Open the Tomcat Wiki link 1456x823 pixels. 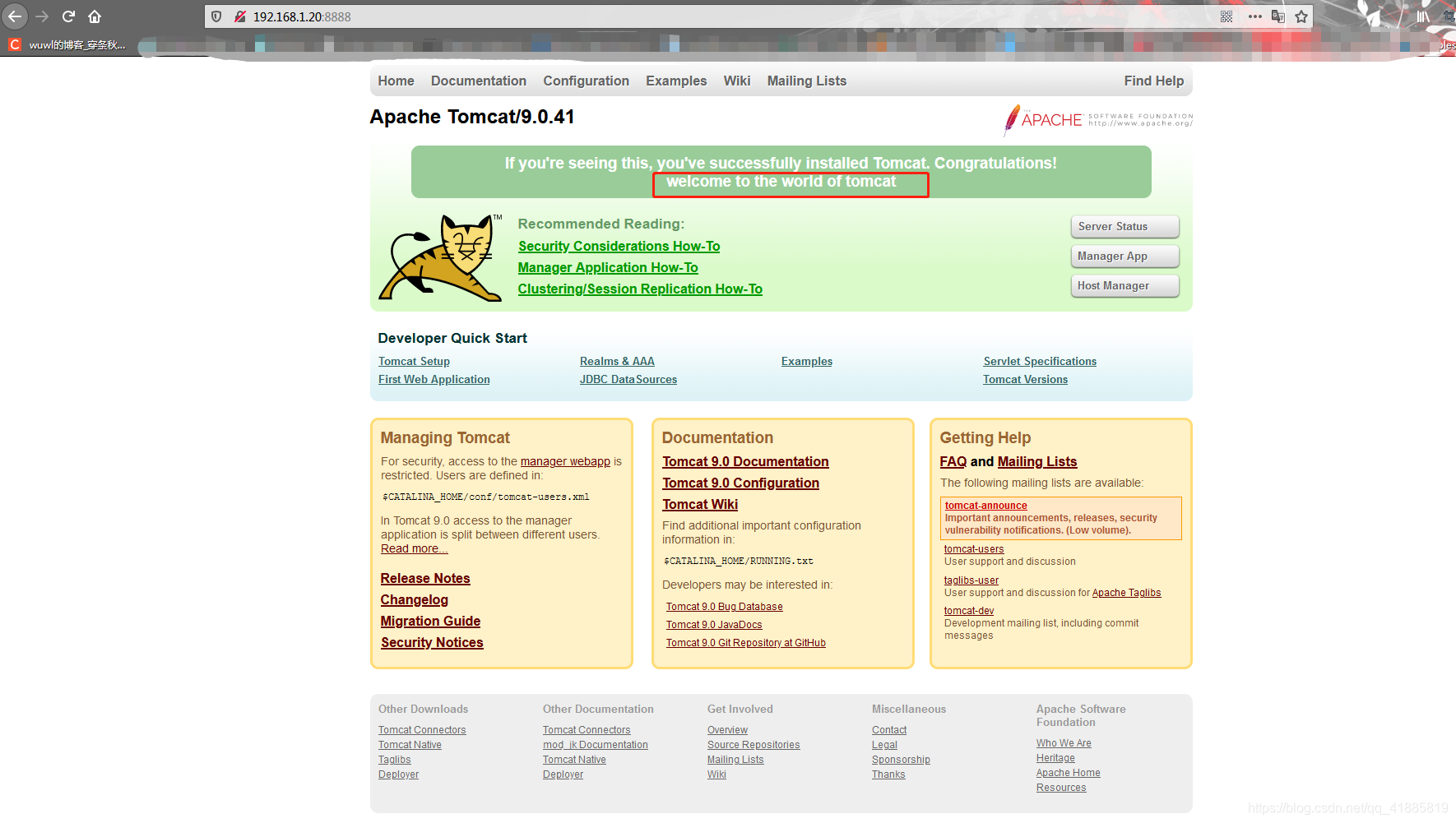(700, 505)
